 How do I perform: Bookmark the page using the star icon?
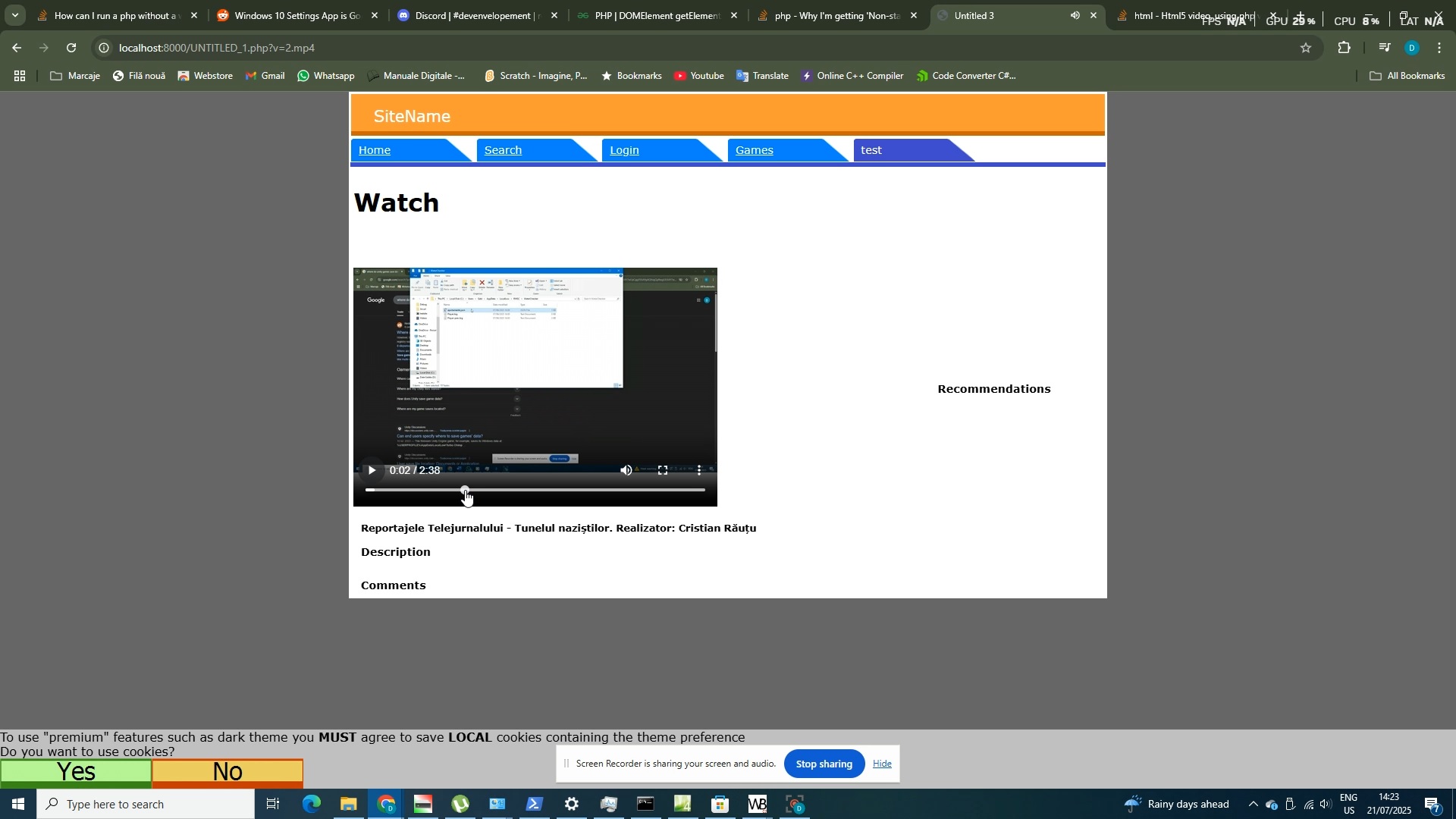click(1307, 47)
